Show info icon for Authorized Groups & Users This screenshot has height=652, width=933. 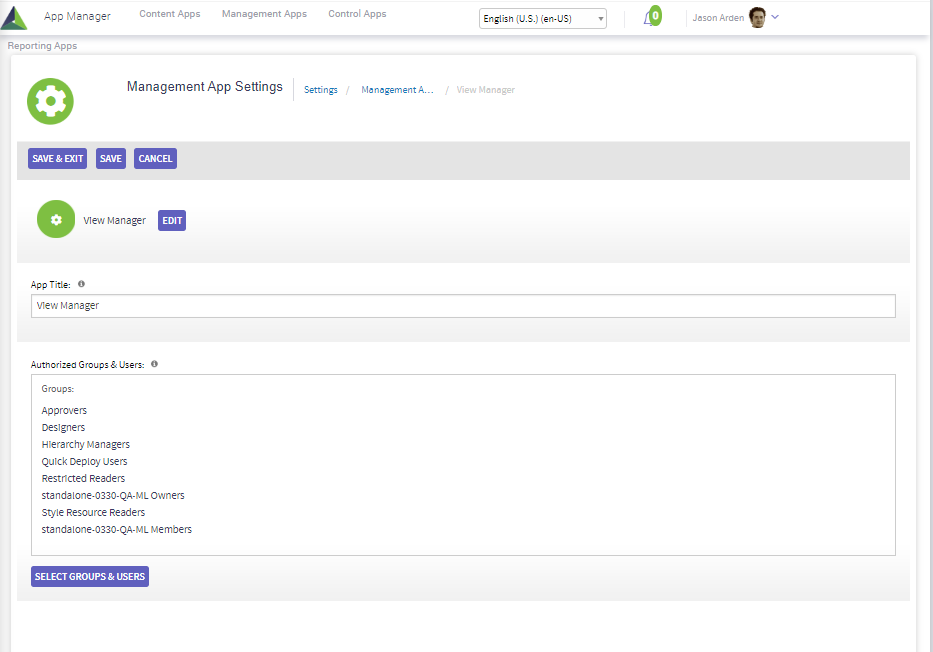[x=154, y=364]
